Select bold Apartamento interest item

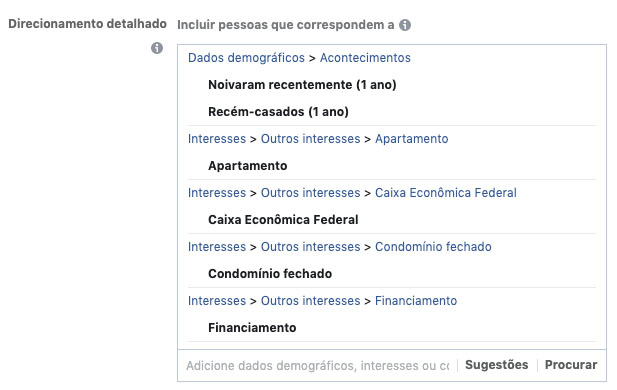click(x=248, y=166)
